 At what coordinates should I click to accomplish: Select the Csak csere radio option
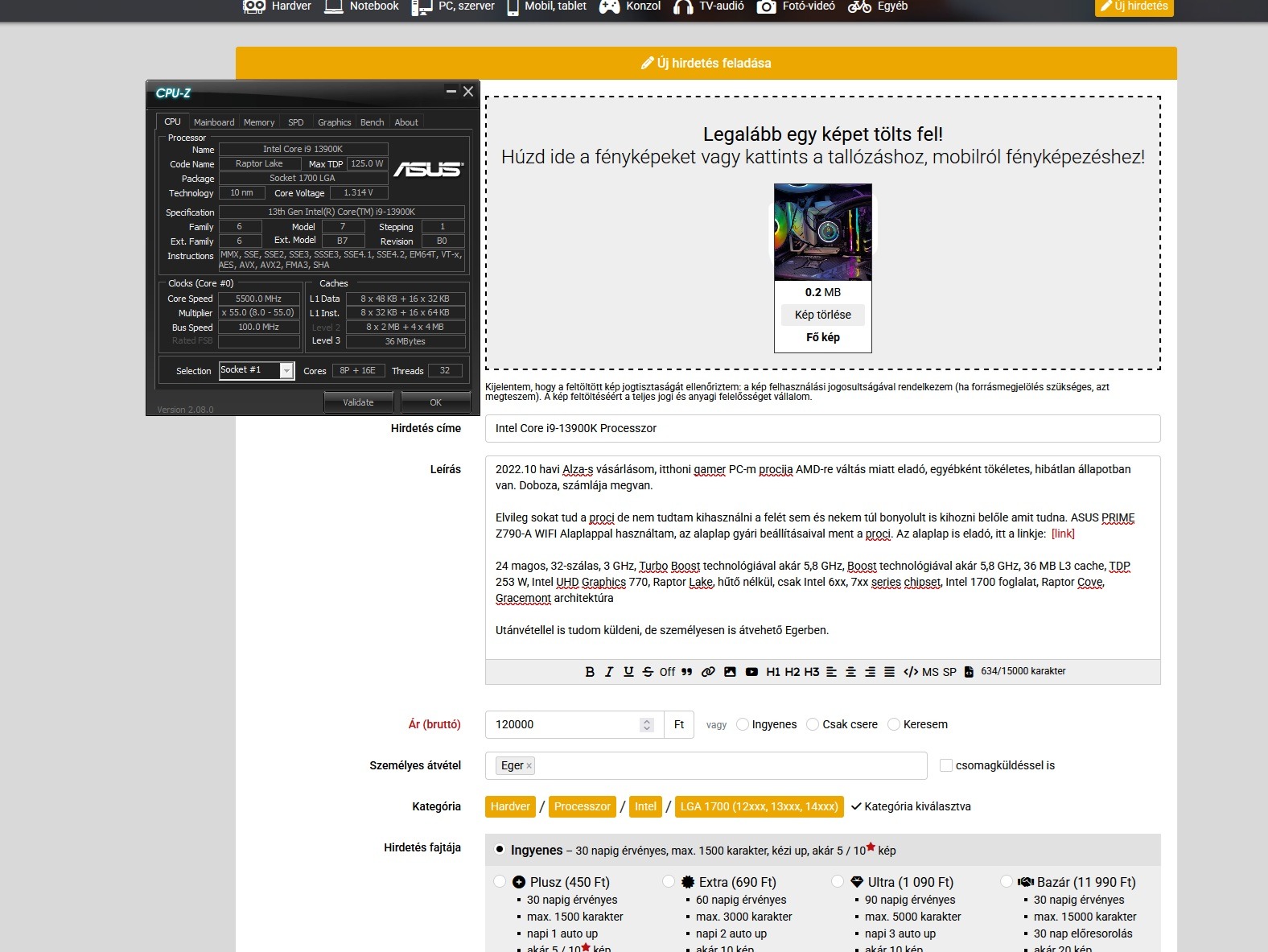click(813, 724)
